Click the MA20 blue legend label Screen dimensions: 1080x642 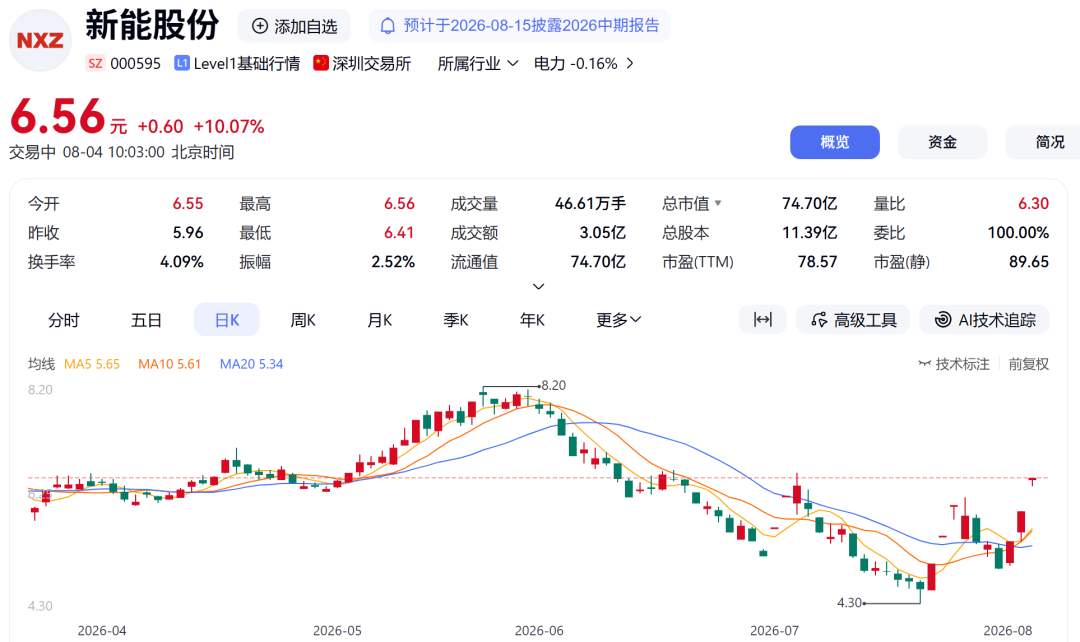251,364
